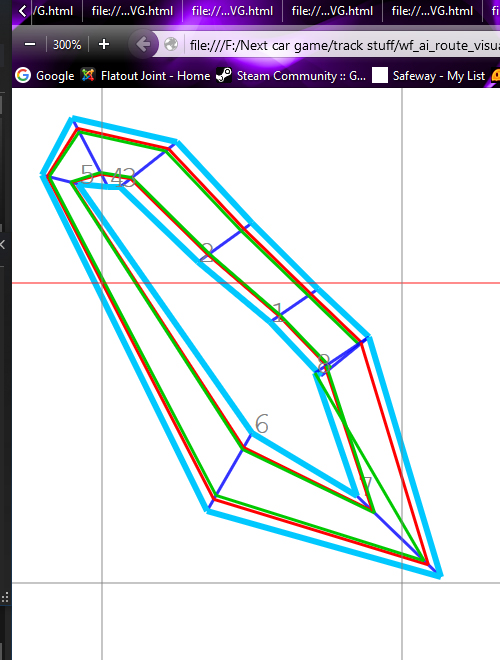This screenshot has width=500, height=660.
Task: Go back with the browser back arrow
Action: (x=143, y=44)
